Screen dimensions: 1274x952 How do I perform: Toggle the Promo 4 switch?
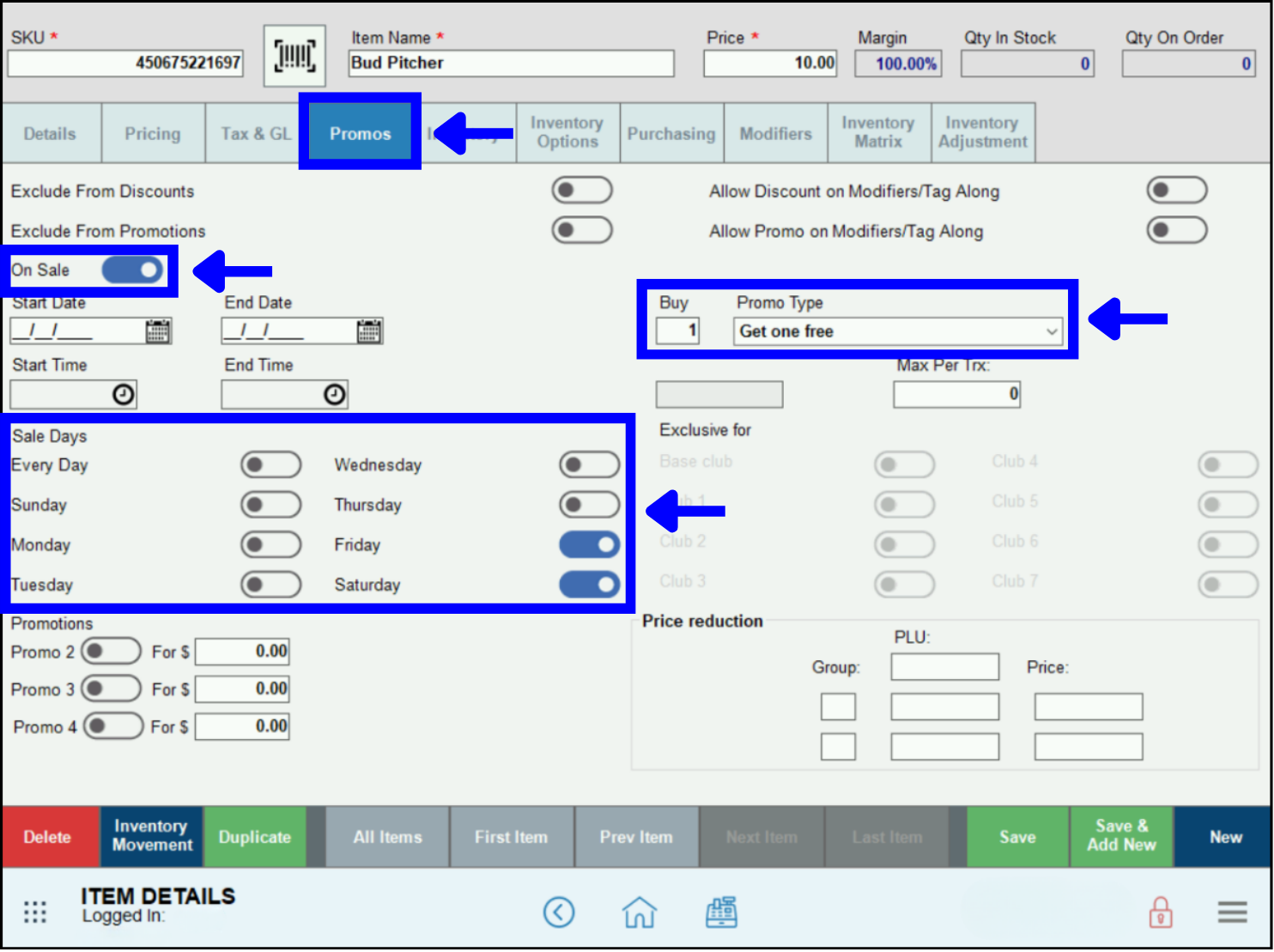click(113, 726)
